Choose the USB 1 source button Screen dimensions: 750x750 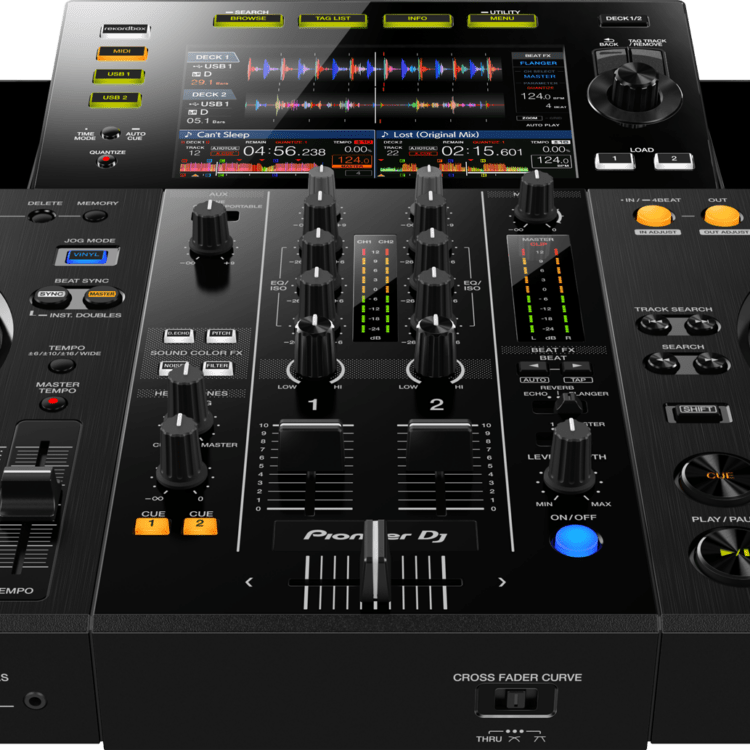tap(118, 75)
